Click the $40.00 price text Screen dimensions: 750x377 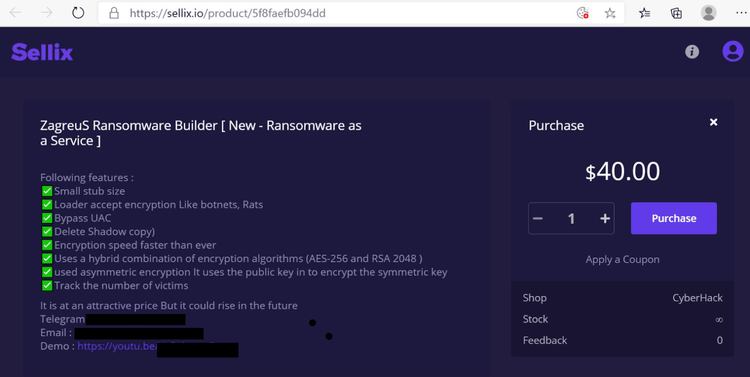point(622,171)
